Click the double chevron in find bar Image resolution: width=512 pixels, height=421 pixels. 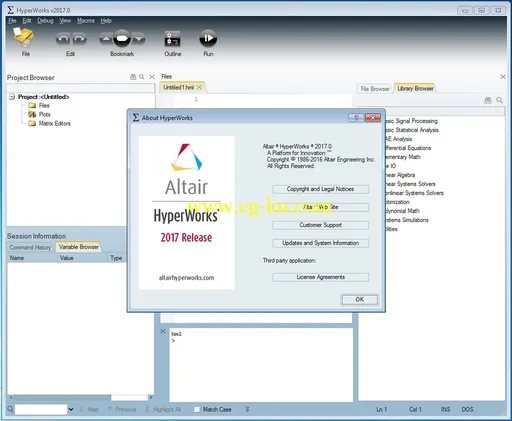pyautogui.click(x=247, y=409)
